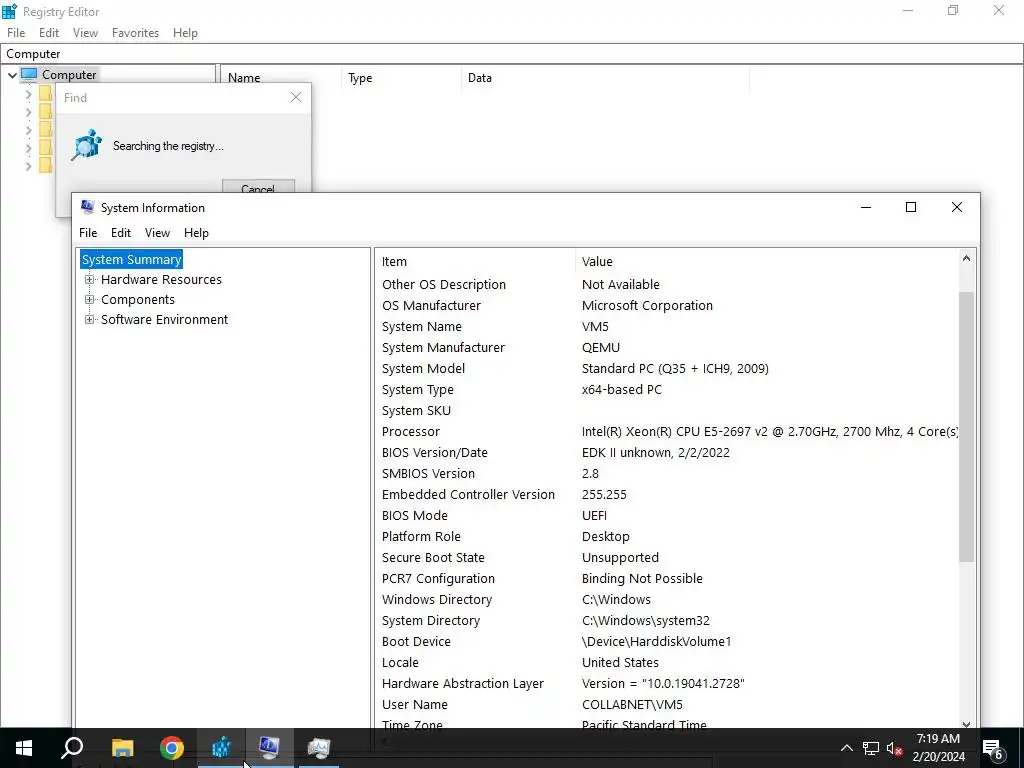The width and height of the screenshot is (1024, 768).
Task: Expand Hardware Resources node
Action: coord(89,280)
